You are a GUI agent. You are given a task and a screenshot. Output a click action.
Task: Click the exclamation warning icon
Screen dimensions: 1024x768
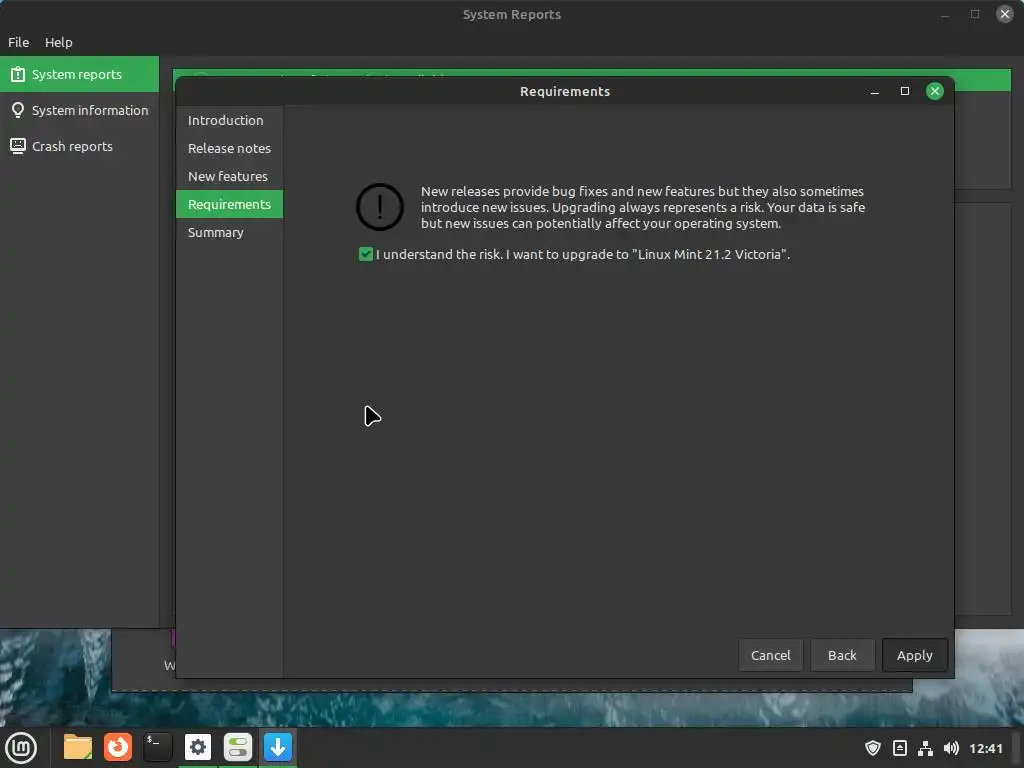tap(379, 207)
